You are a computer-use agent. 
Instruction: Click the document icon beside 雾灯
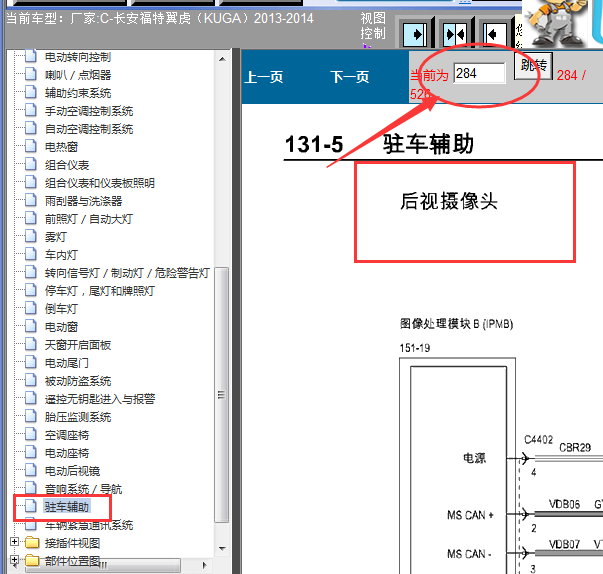(x=31, y=236)
